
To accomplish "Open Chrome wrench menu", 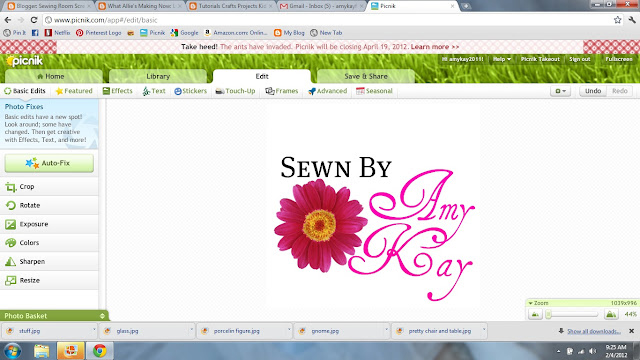I will (632, 20).
